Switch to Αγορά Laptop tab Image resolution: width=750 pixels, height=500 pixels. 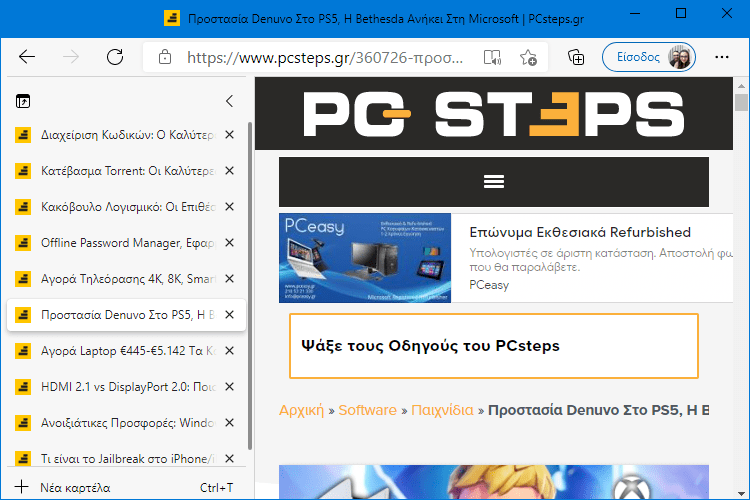coord(128,351)
